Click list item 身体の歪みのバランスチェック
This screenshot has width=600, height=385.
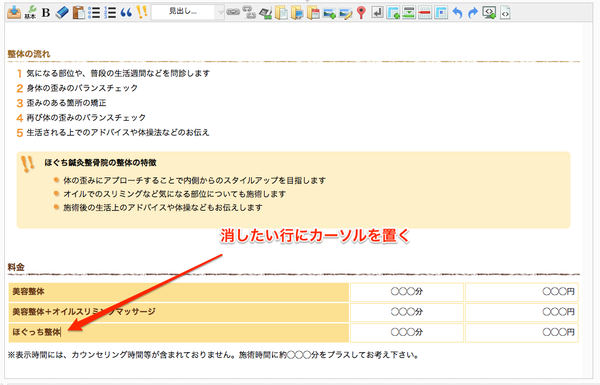(82, 88)
